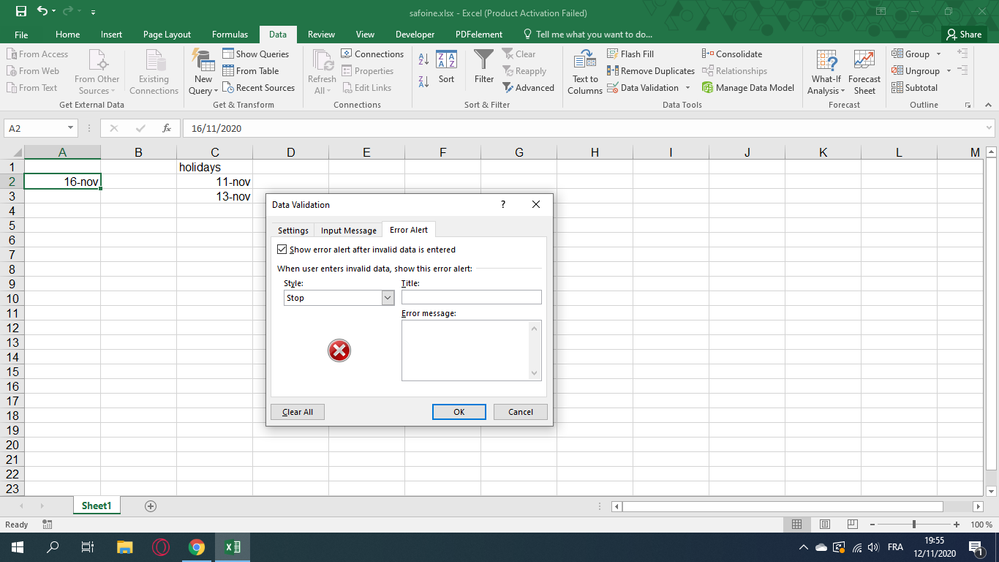Select the Sheet1 tab
This screenshot has height=562, width=999.
pyautogui.click(x=96, y=506)
